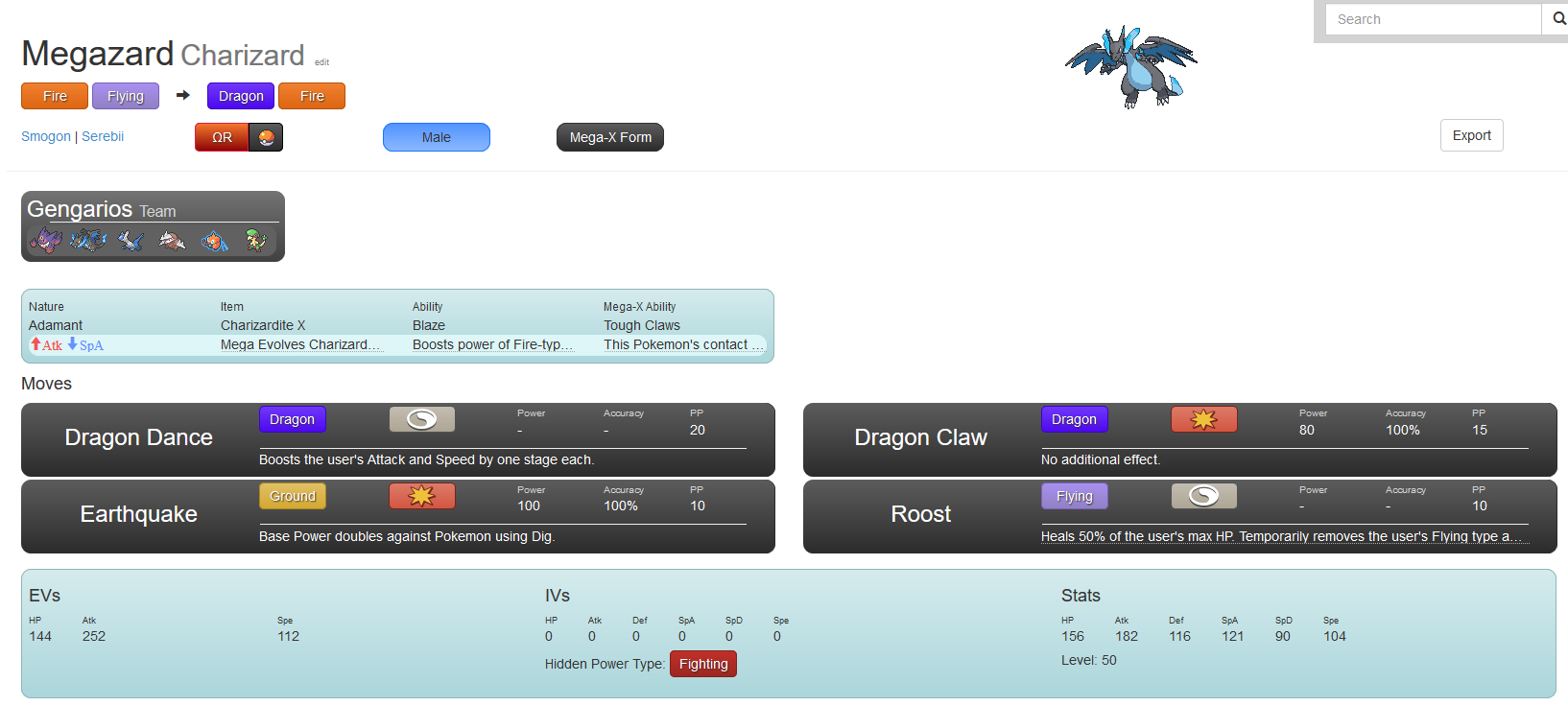Expand the Charizardite X item description
This screenshot has height=706, width=1568.
tap(300, 345)
